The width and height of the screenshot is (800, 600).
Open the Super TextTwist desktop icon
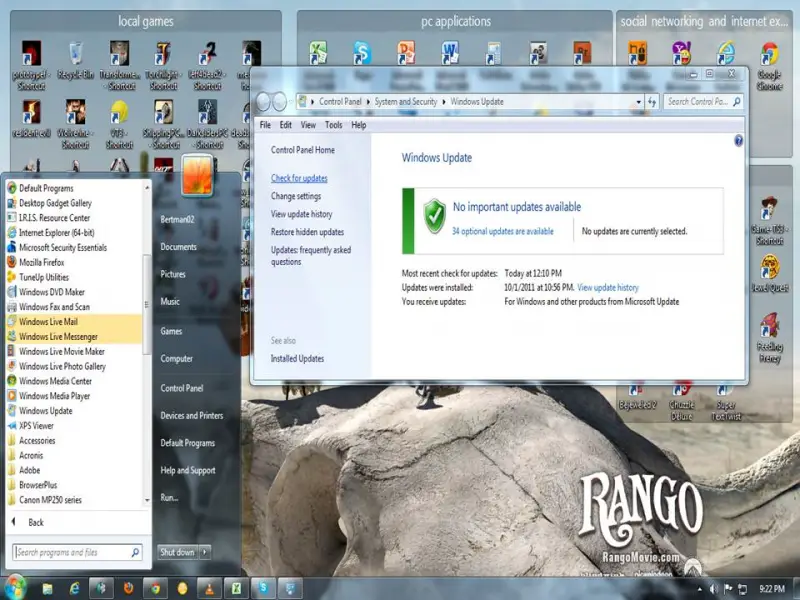point(726,403)
